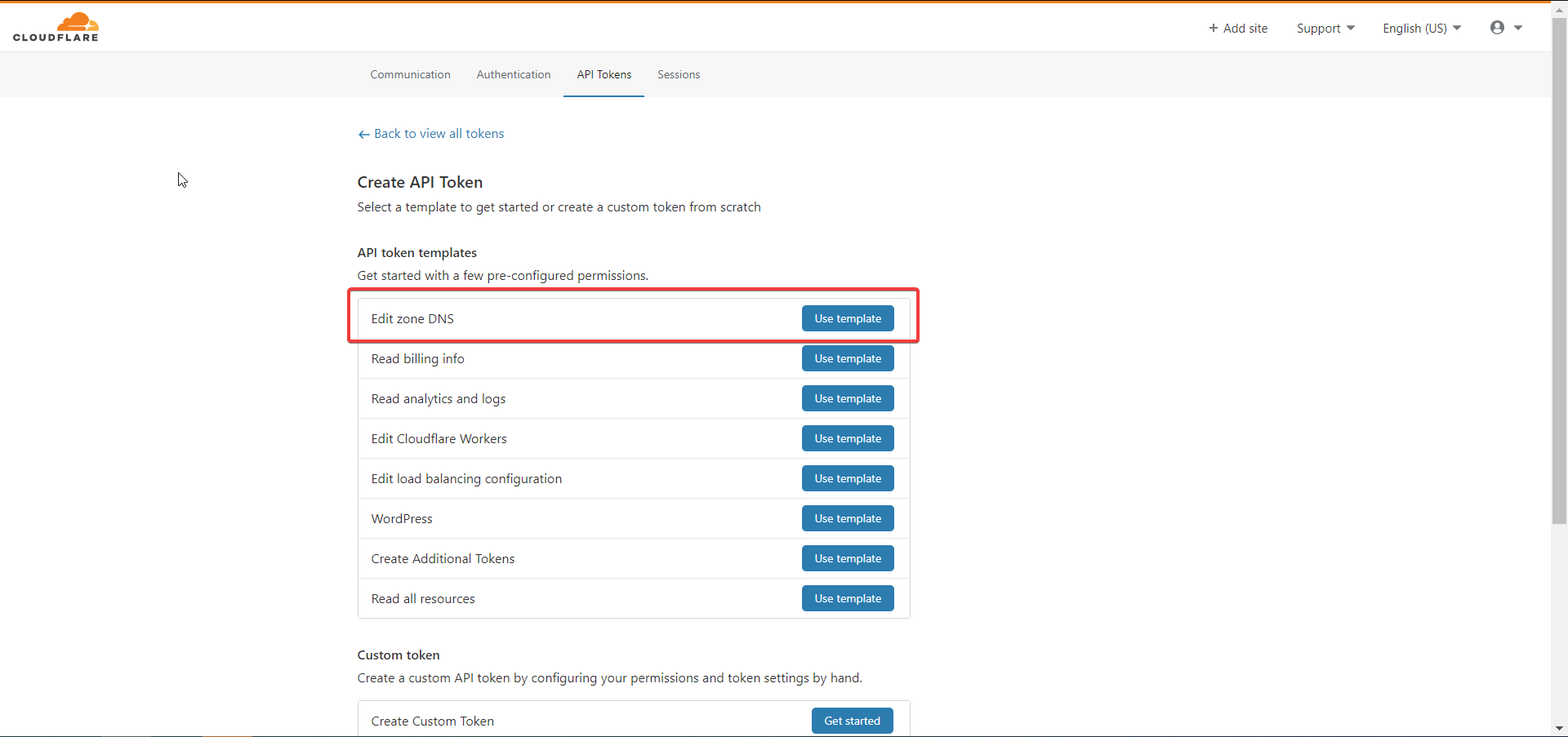The width and height of the screenshot is (1568, 737).
Task: Get started with Create Custom Token
Action: pos(853,721)
